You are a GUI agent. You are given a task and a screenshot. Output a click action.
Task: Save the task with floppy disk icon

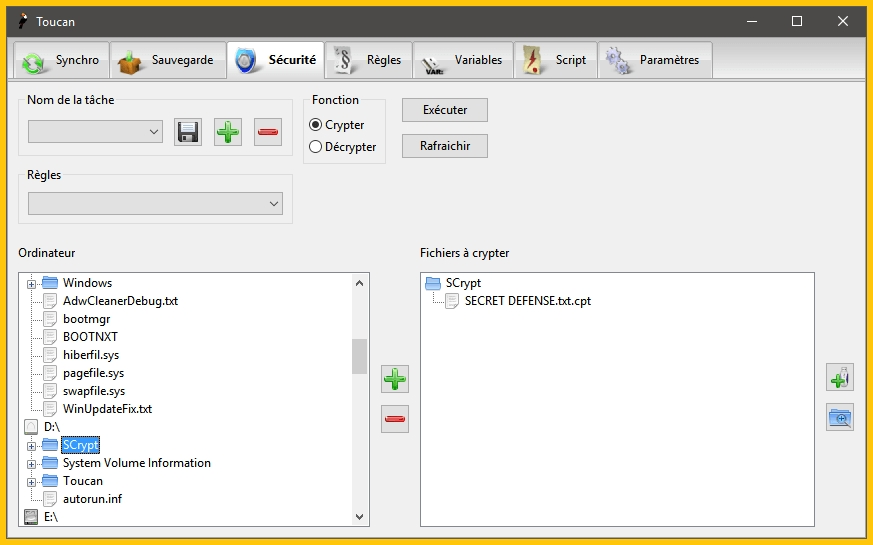[x=188, y=132]
